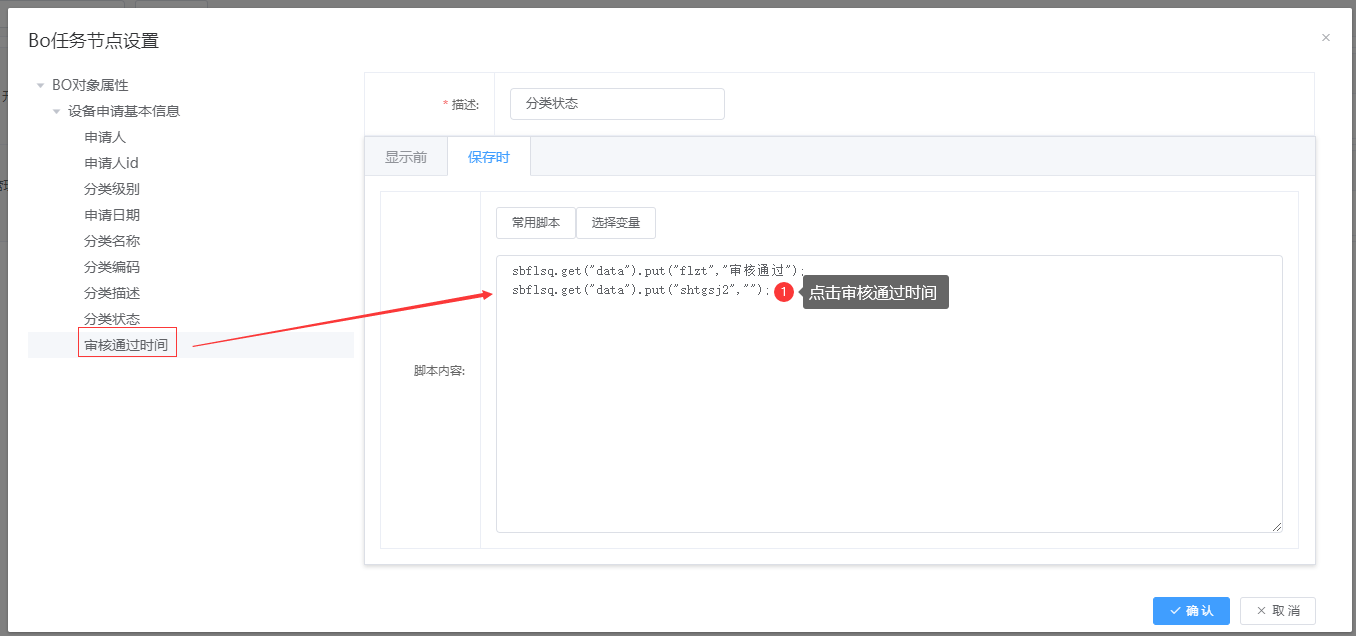The width and height of the screenshot is (1356, 636).
Task: Select 申请日期 attribute
Action: click(112, 215)
